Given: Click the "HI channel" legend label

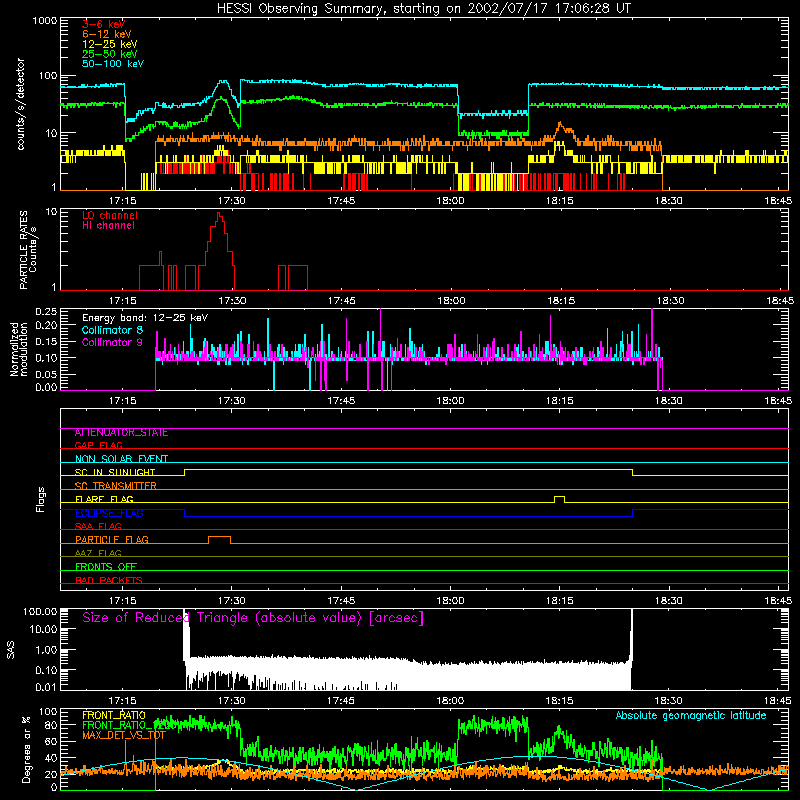Looking at the screenshot, I should [109, 225].
